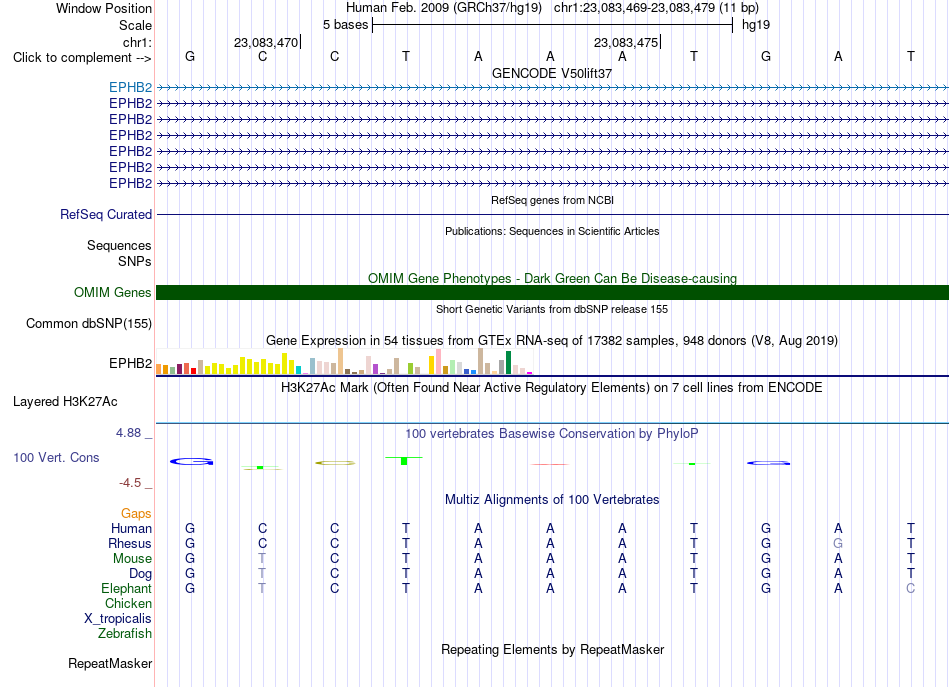Select the X_tropicalis species row label

tap(118, 619)
